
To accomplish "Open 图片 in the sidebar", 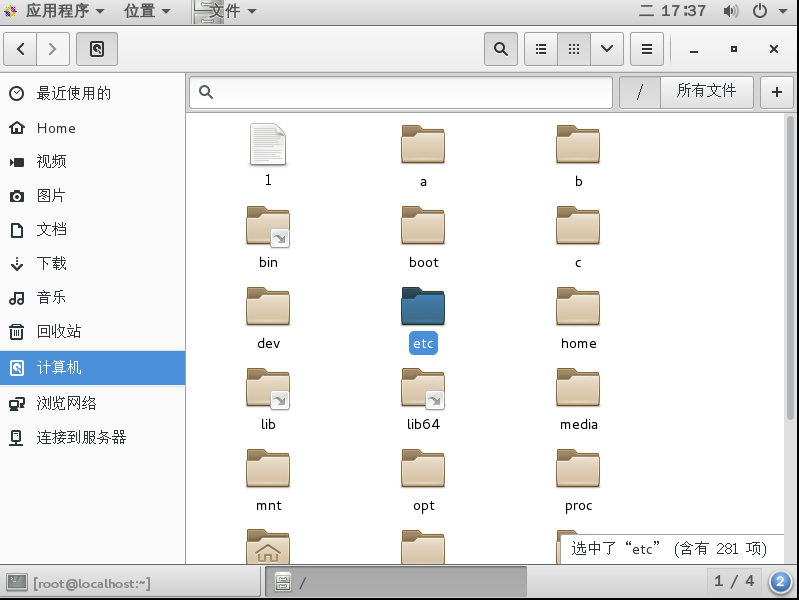I will pyautogui.click(x=92, y=196).
